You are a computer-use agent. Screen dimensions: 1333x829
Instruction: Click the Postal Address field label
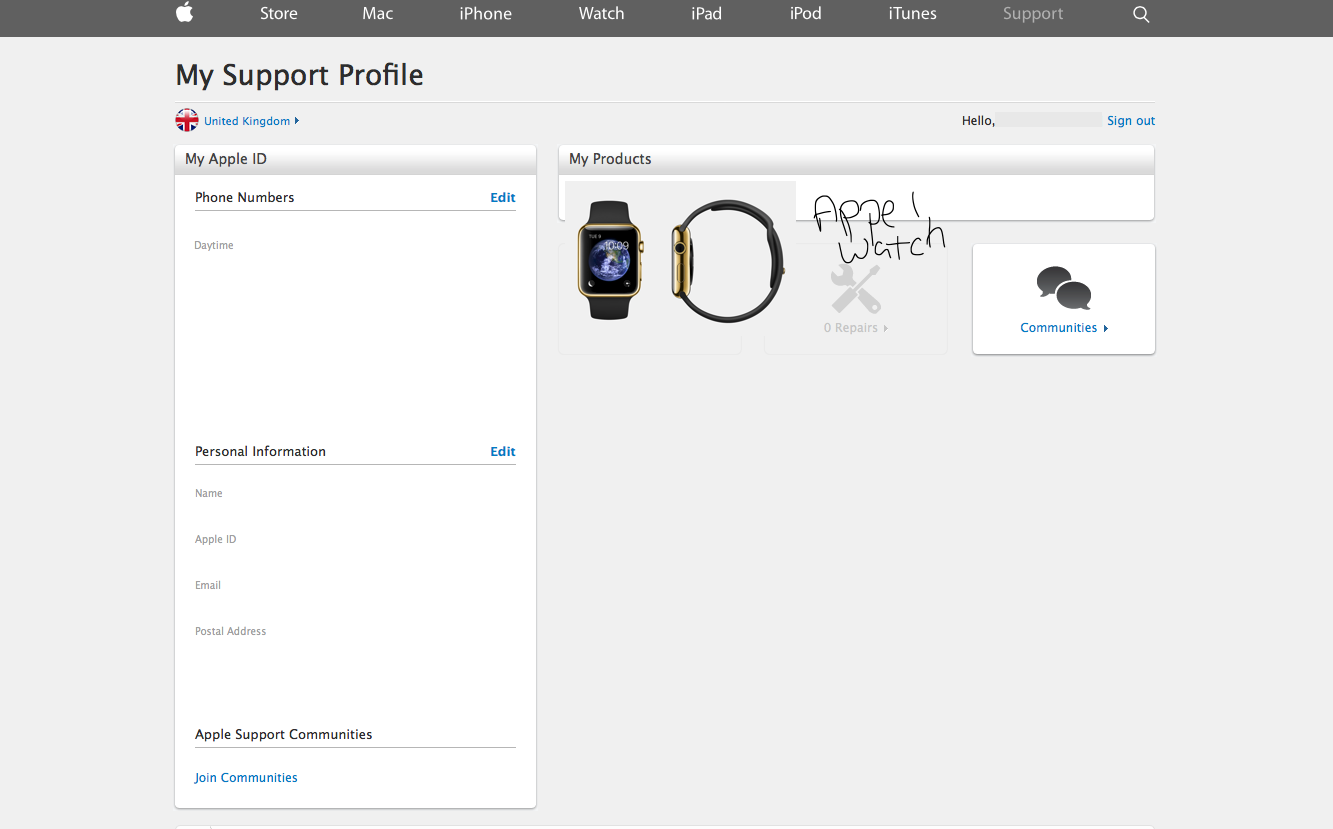tap(231, 631)
